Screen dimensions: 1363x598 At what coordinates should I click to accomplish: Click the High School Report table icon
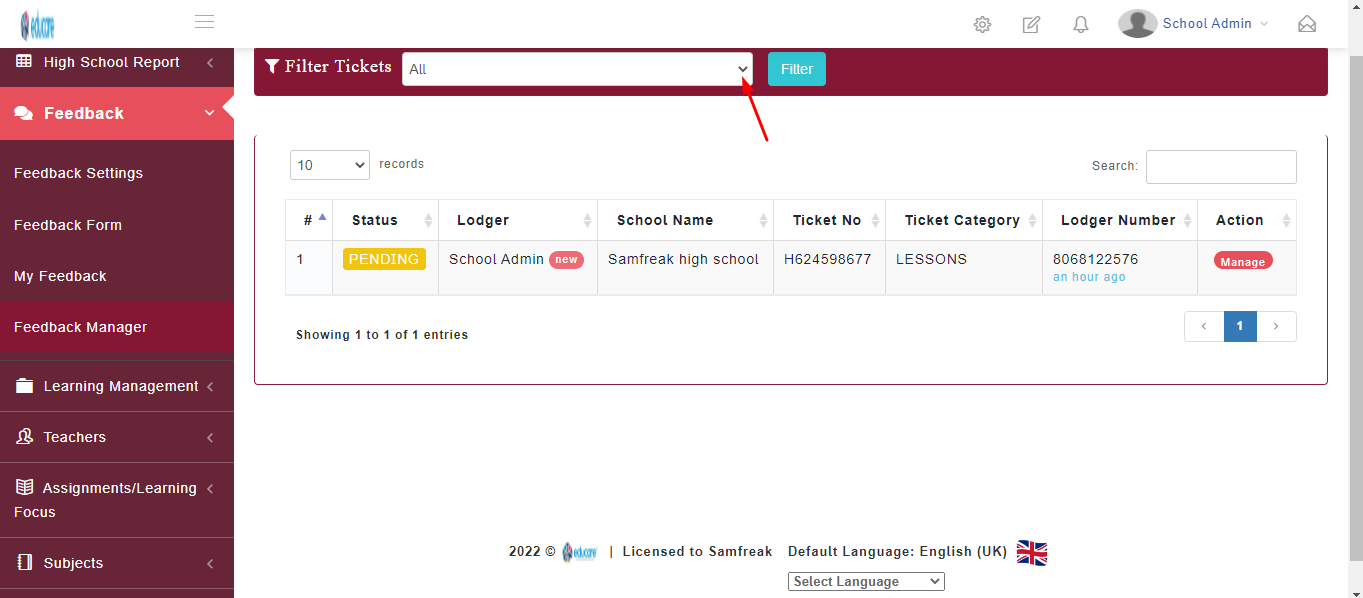[24, 62]
